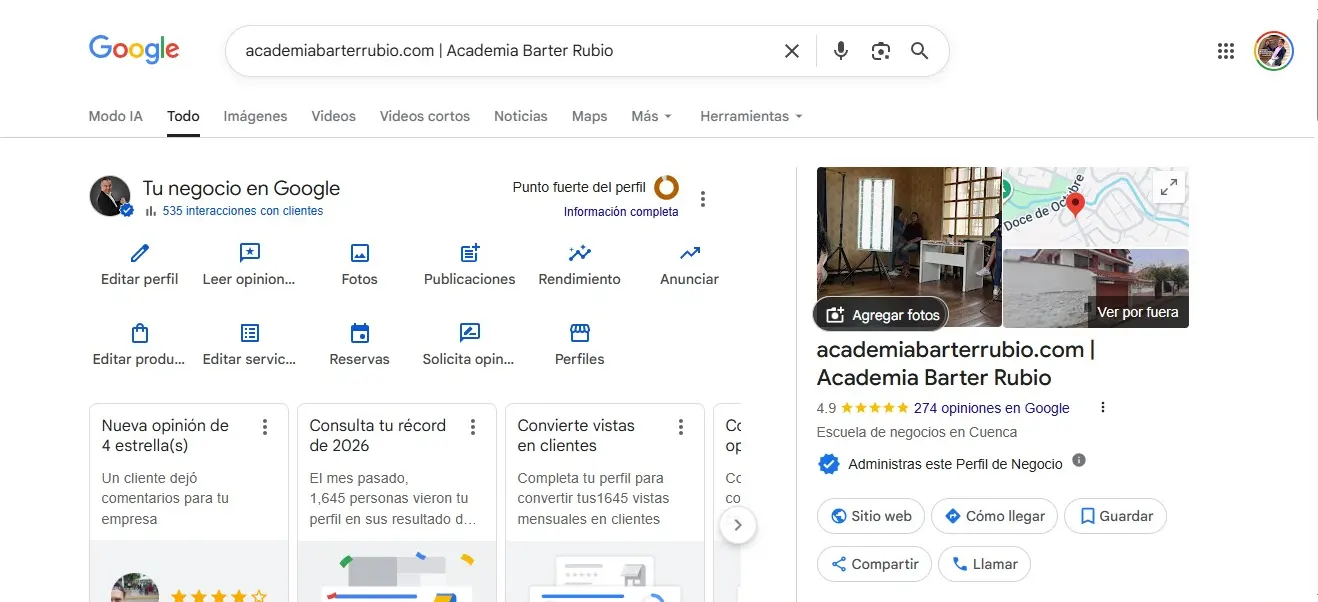Open the Consulta tu récord de 2026 card
Image resolution: width=1318 pixels, height=602 pixels.
tap(397, 503)
